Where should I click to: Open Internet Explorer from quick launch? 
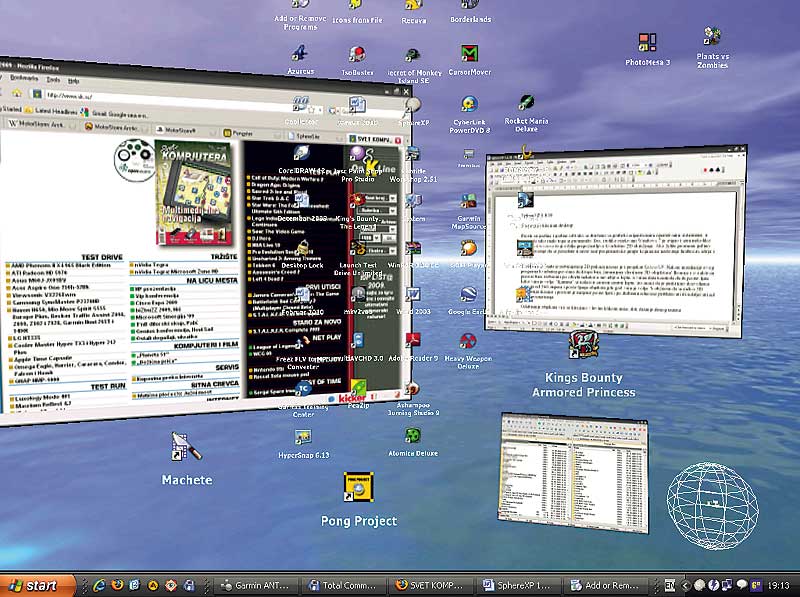(x=99, y=585)
